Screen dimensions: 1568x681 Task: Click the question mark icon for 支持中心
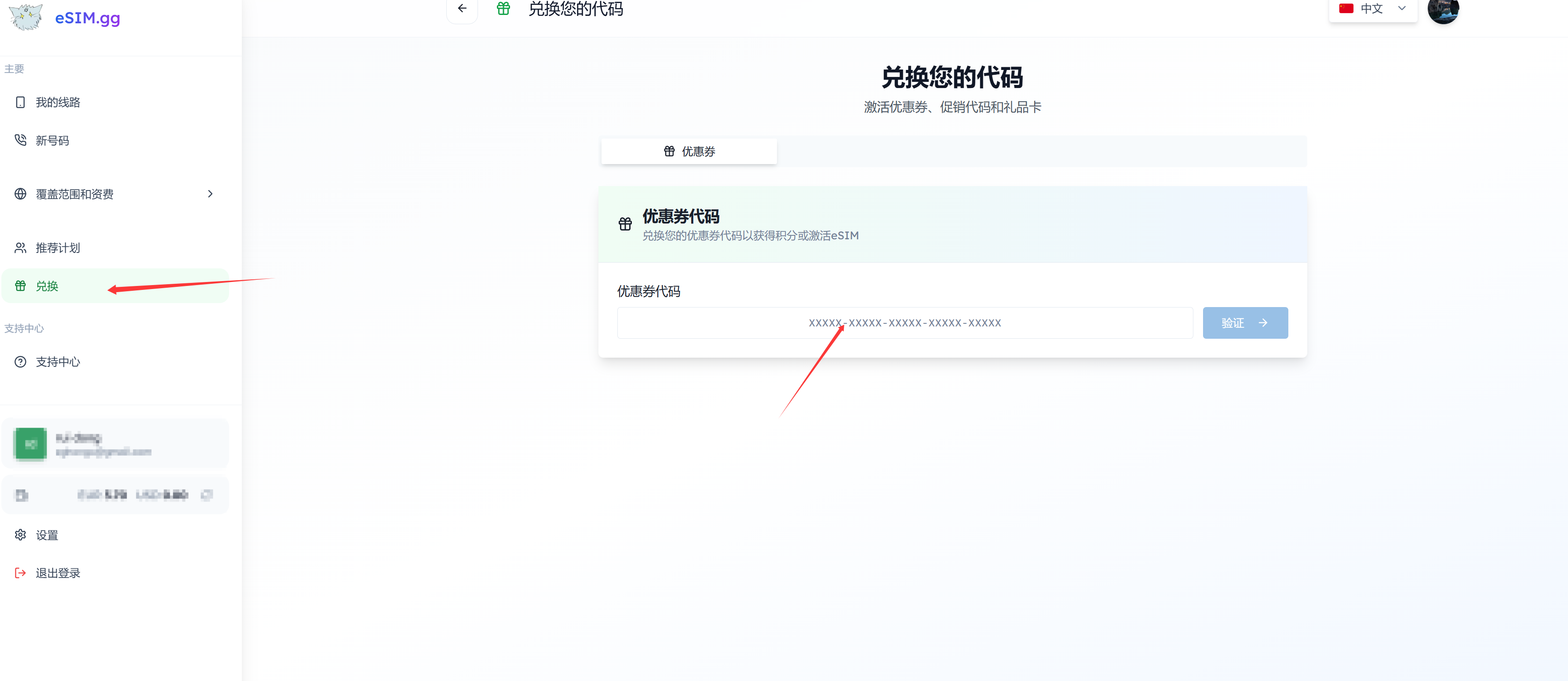(21, 362)
